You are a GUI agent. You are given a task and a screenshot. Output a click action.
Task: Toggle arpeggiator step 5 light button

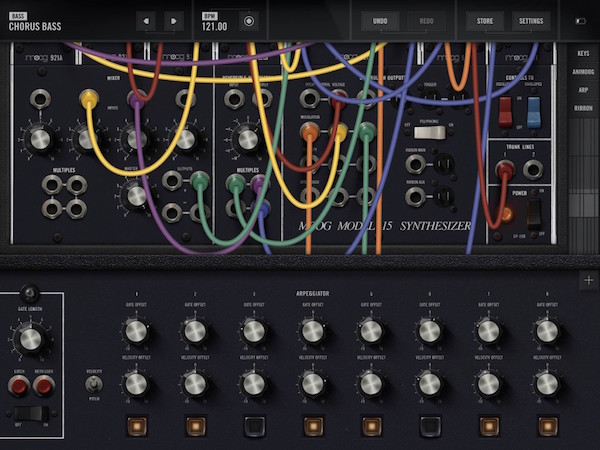coord(371,426)
